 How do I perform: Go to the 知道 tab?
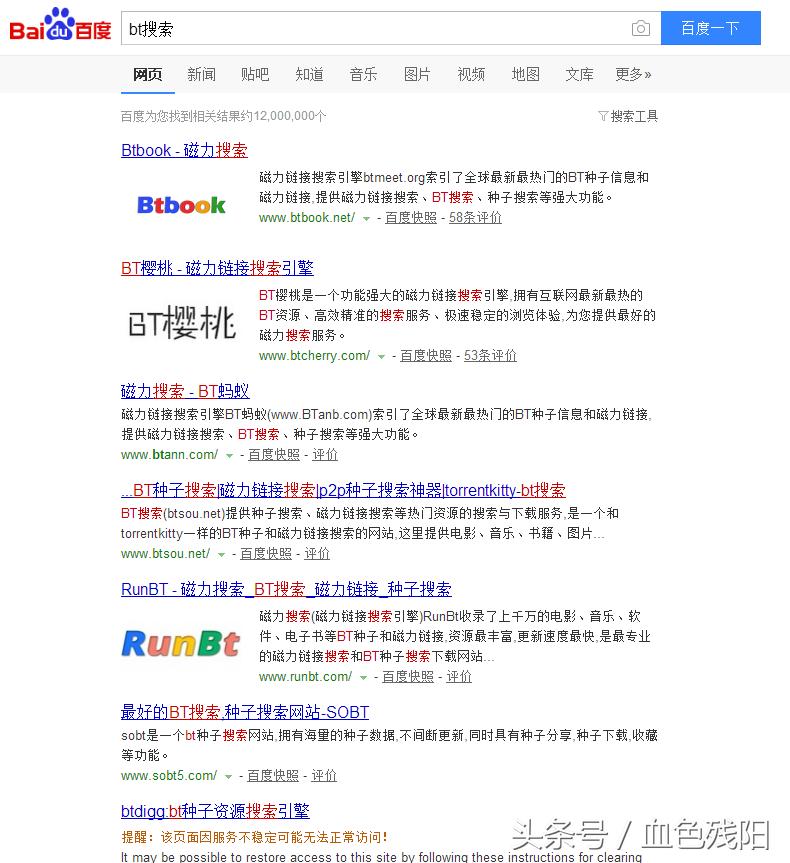[309, 74]
